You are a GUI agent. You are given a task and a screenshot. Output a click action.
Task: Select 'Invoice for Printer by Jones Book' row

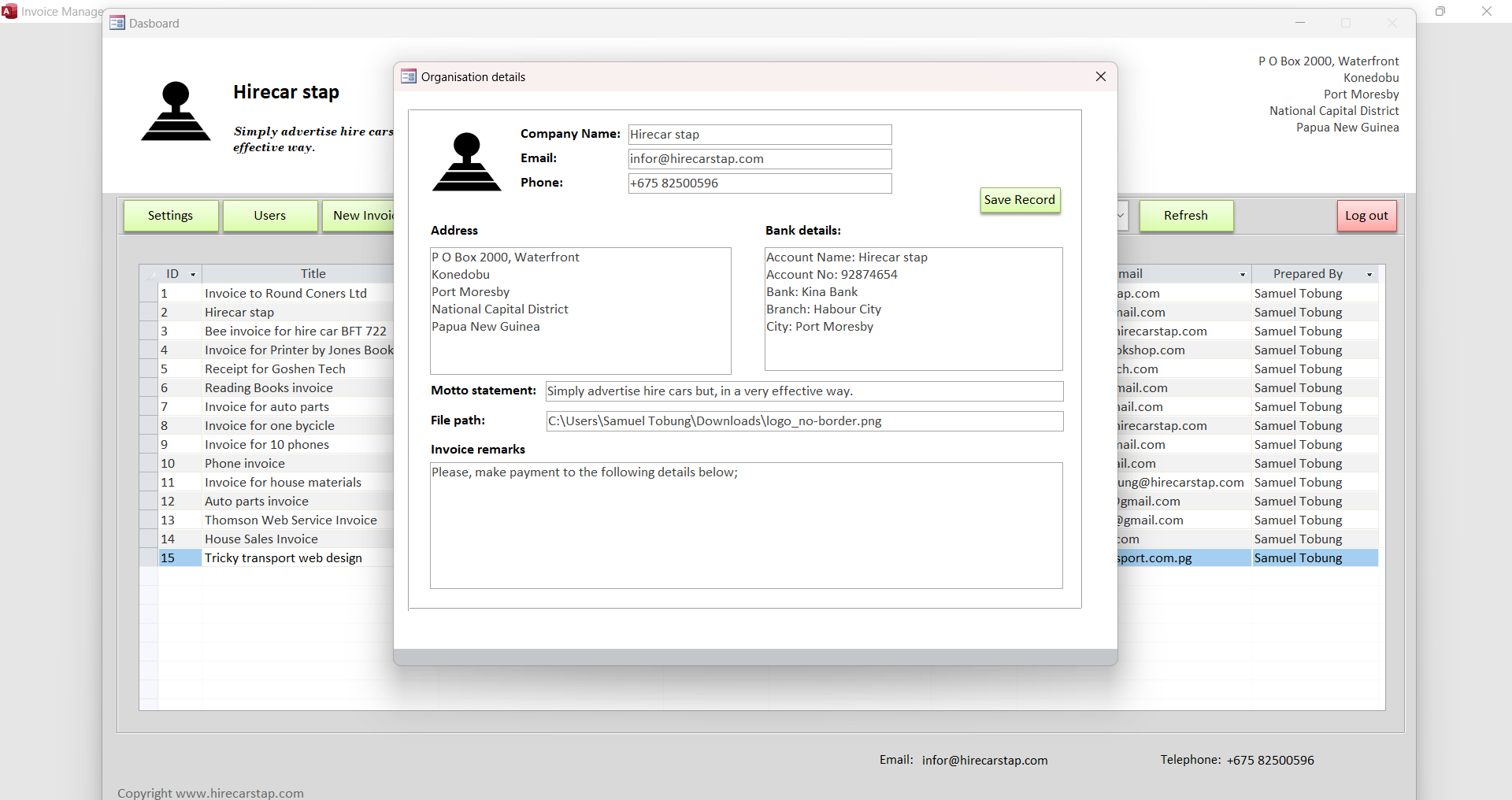pyautogui.click(x=298, y=350)
